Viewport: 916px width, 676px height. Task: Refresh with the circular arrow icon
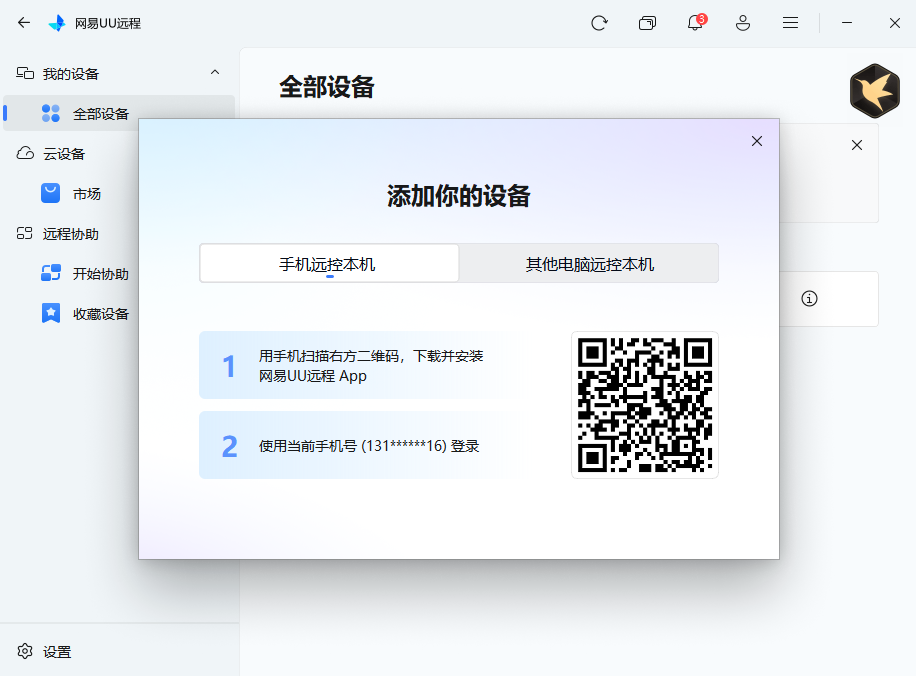pyautogui.click(x=599, y=23)
